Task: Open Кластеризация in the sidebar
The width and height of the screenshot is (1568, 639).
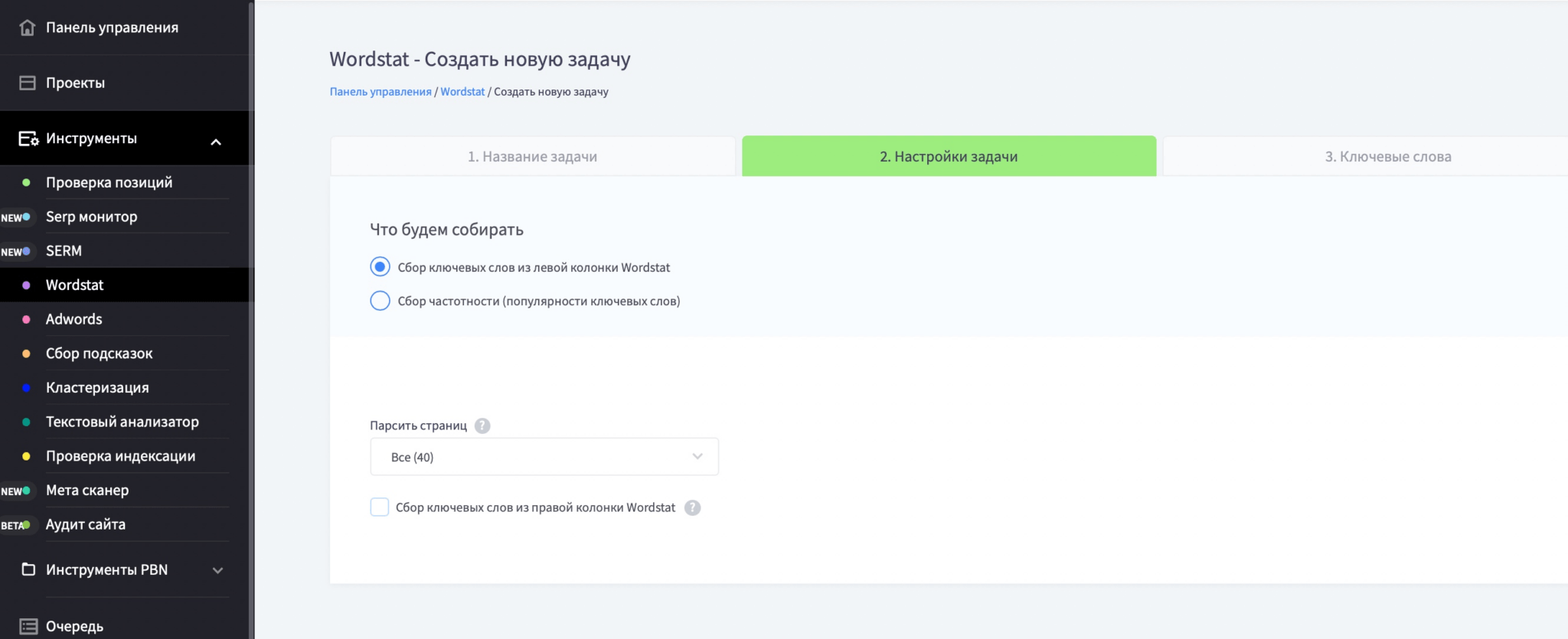Action: tap(97, 388)
